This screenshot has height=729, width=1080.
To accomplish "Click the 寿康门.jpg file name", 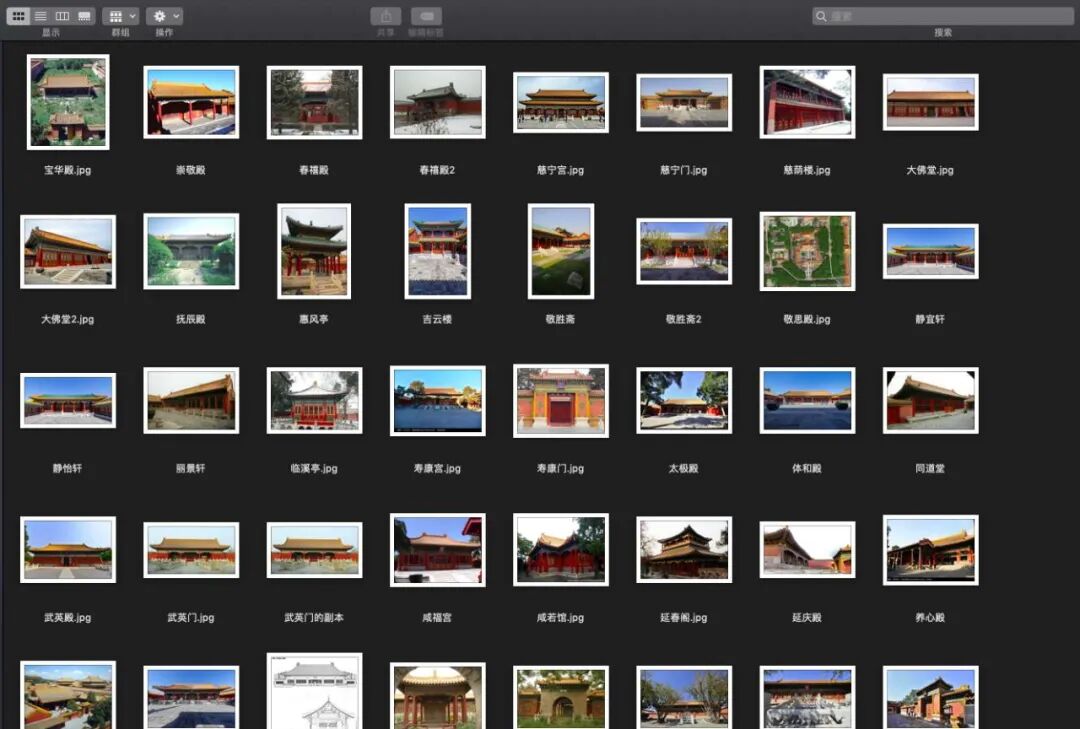I will coord(561,469).
